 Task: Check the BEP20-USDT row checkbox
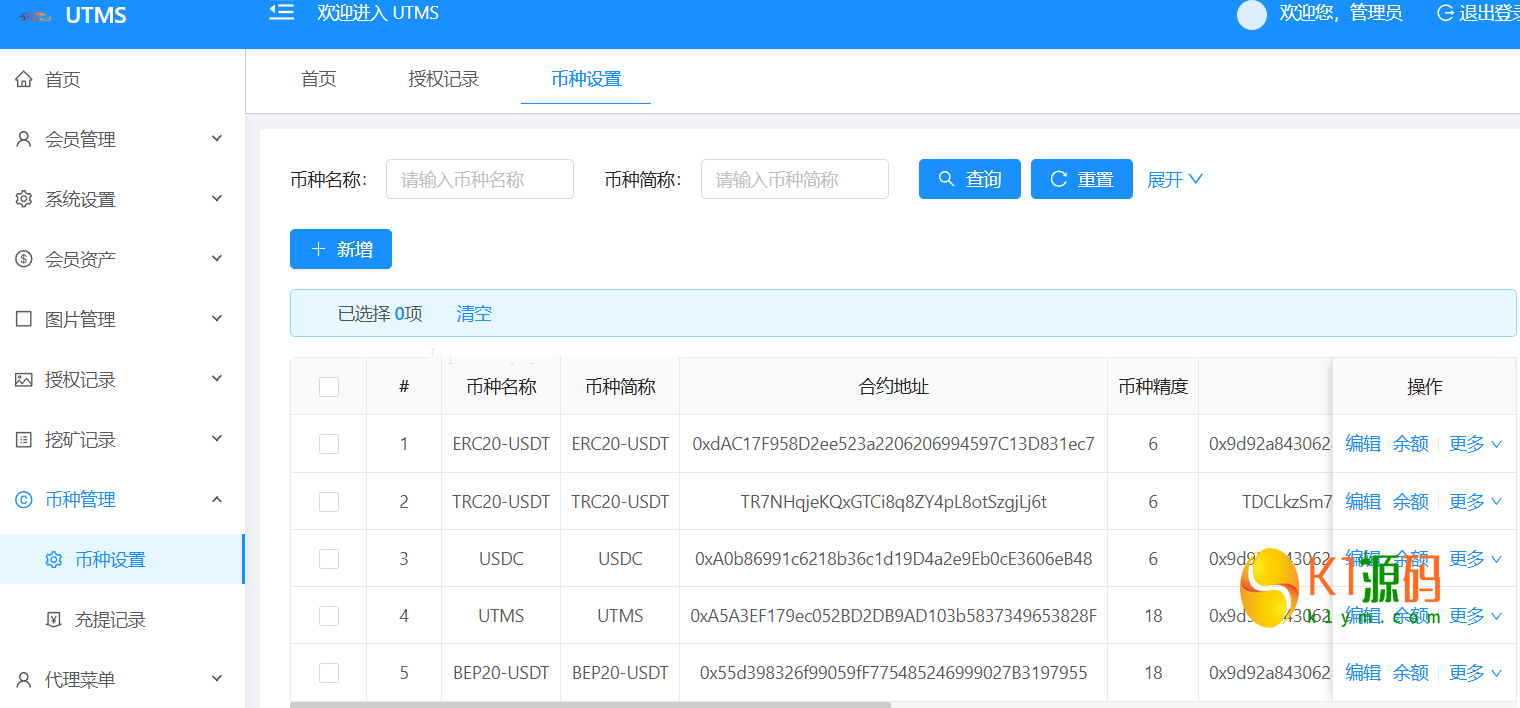pyautogui.click(x=329, y=673)
